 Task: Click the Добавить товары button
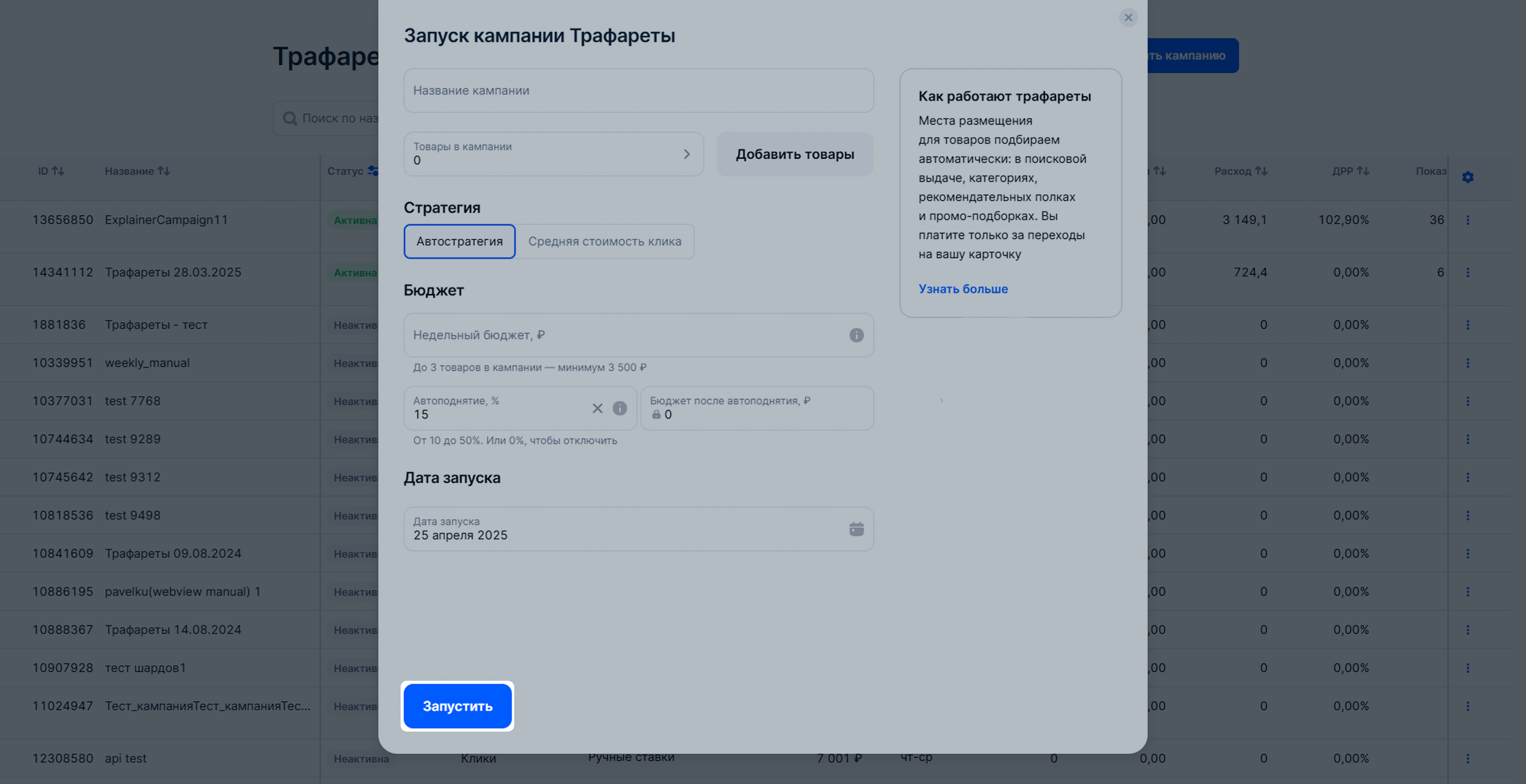(794, 154)
